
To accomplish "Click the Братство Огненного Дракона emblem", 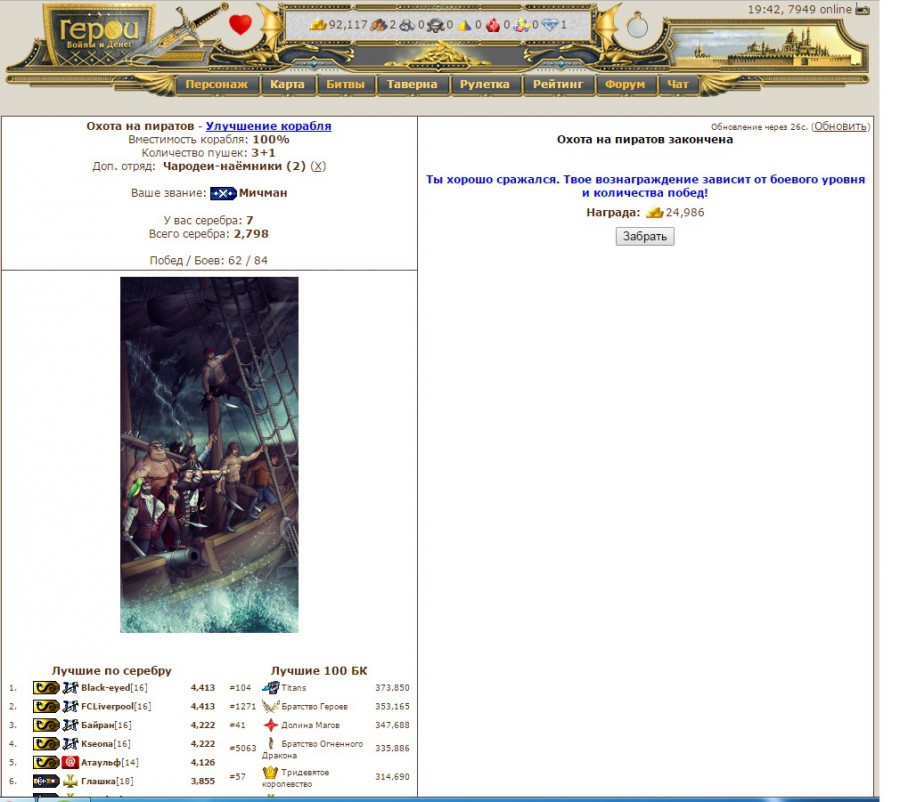I will (271, 743).
